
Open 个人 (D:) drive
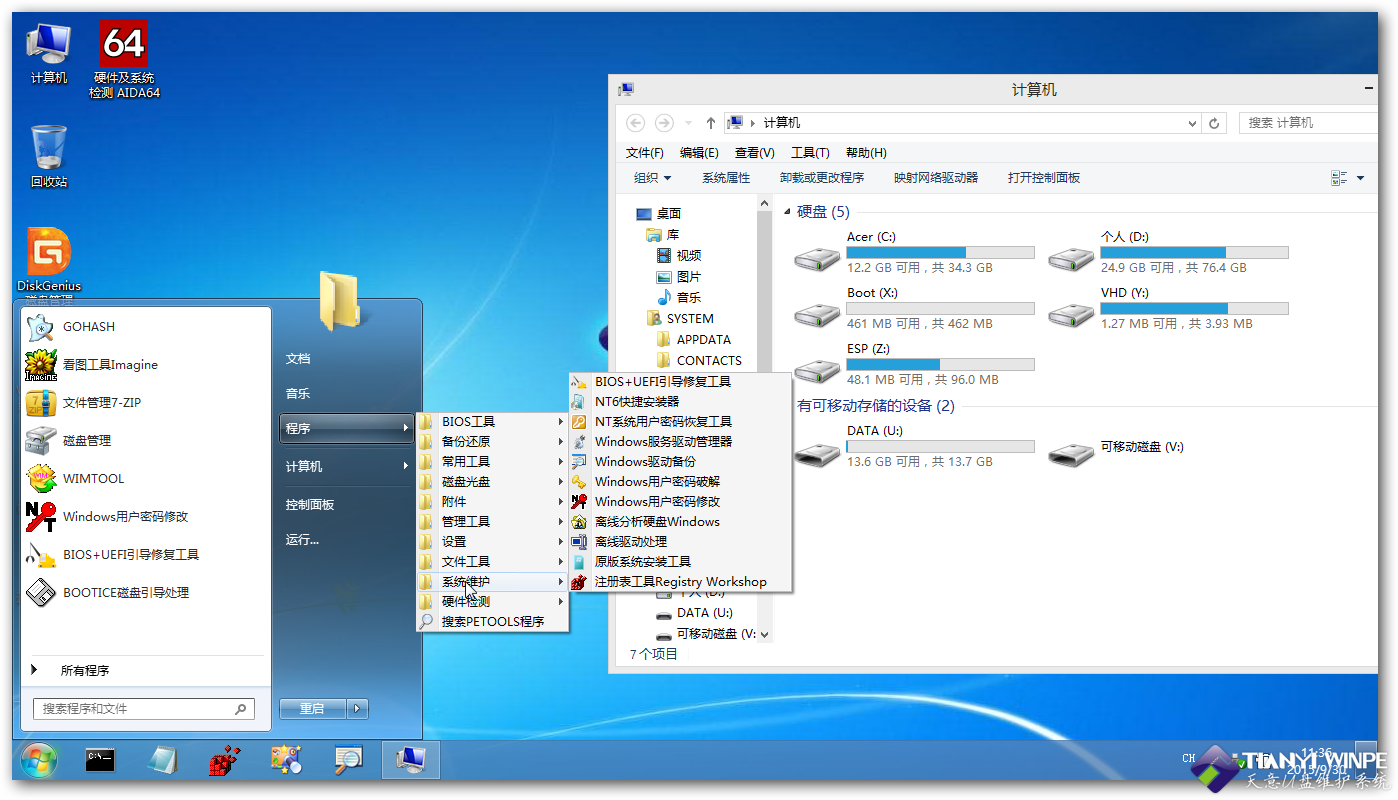[x=1168, y=252]
